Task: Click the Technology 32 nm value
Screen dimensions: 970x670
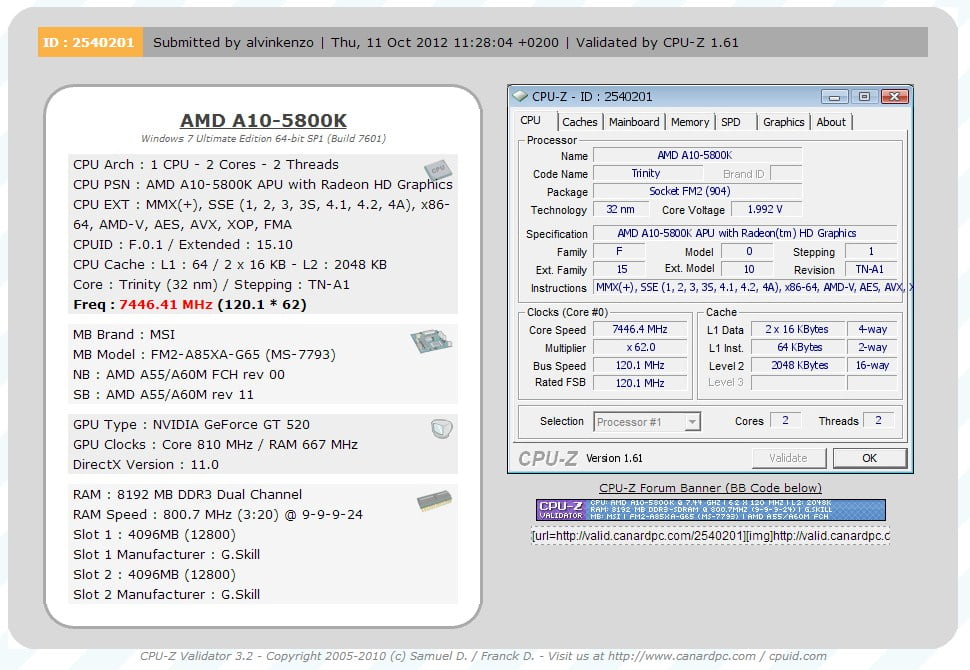Action: (620, 209)
